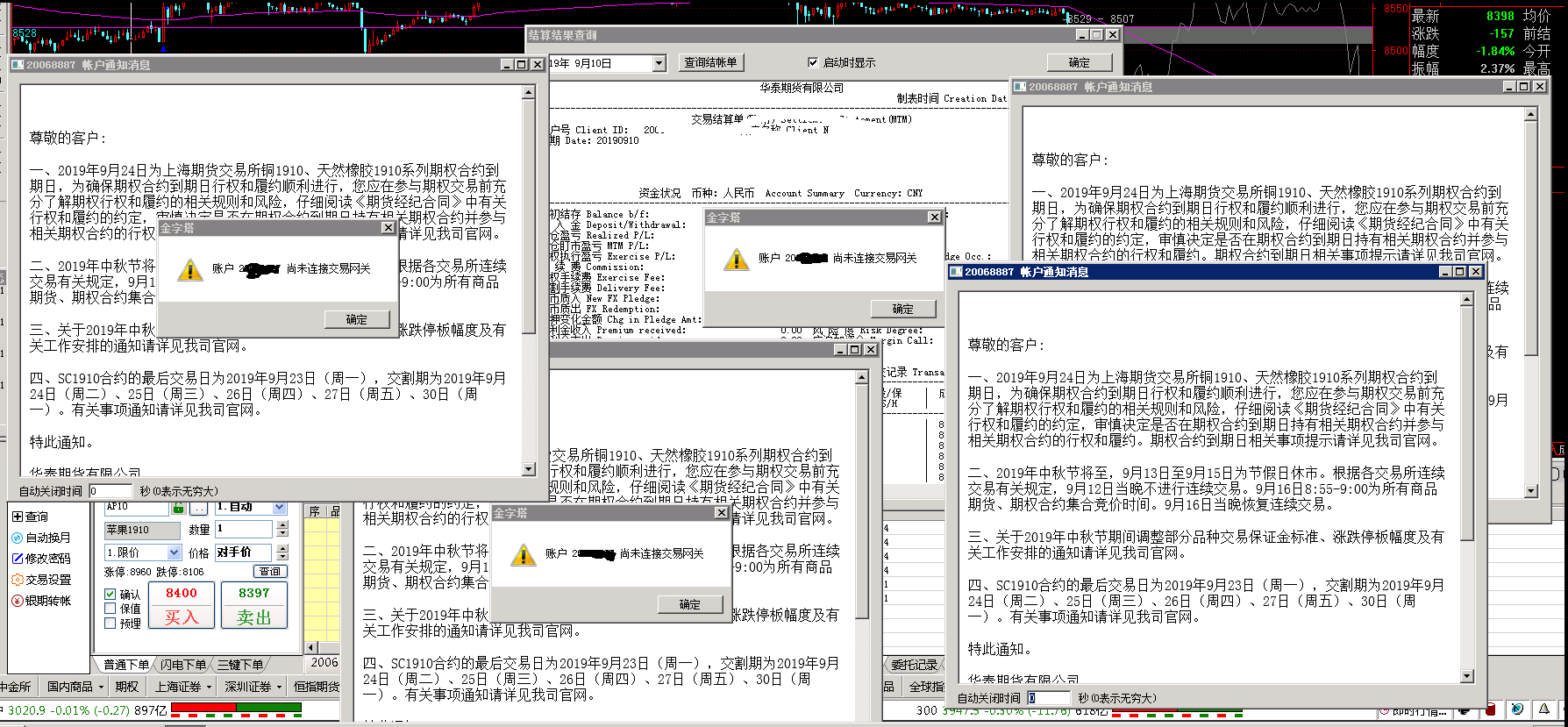Focus 自动关闭时间 field in front notice window

[1049, 698]
